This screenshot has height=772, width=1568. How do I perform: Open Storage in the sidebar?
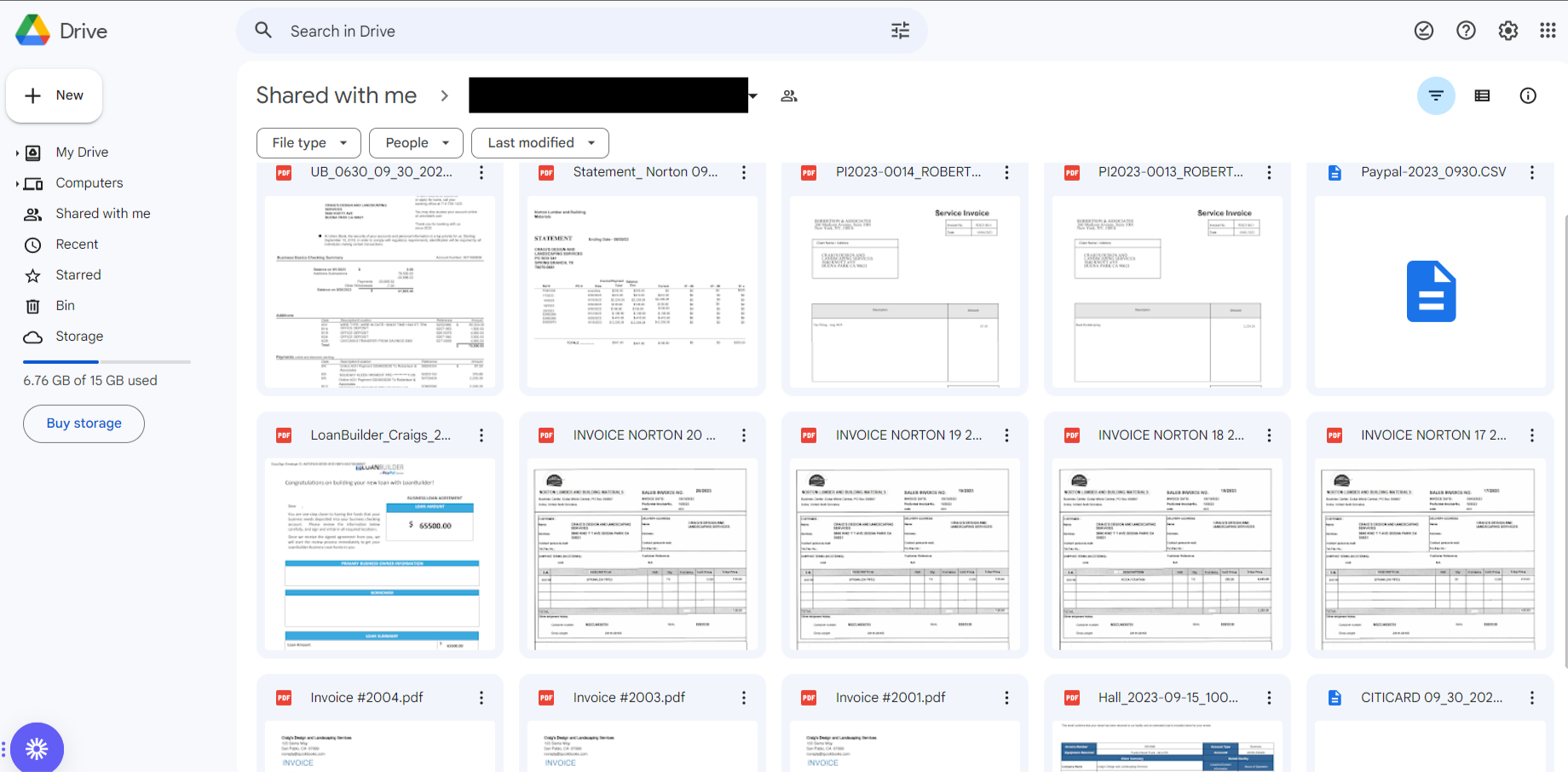pyautogui.click(x=79, y=337)
